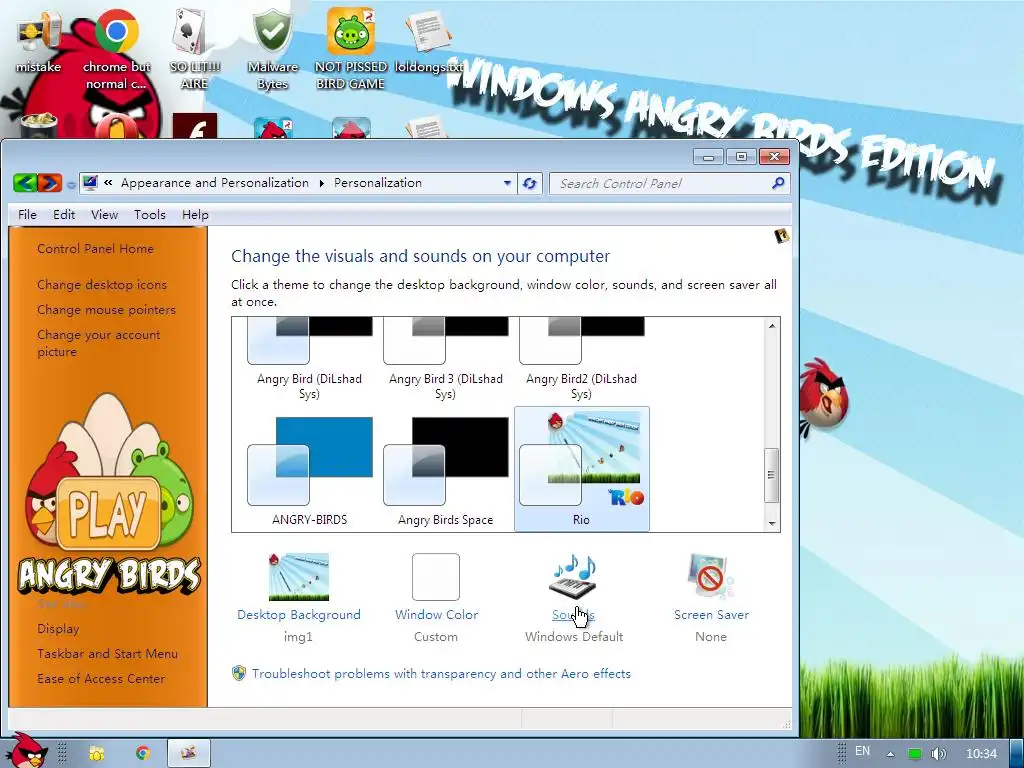Viewport: 1024px width, 768px height.
Task: Open 'Taskbar and Start Menu' link
Action: pyautogui.click(x=107, y=654)
